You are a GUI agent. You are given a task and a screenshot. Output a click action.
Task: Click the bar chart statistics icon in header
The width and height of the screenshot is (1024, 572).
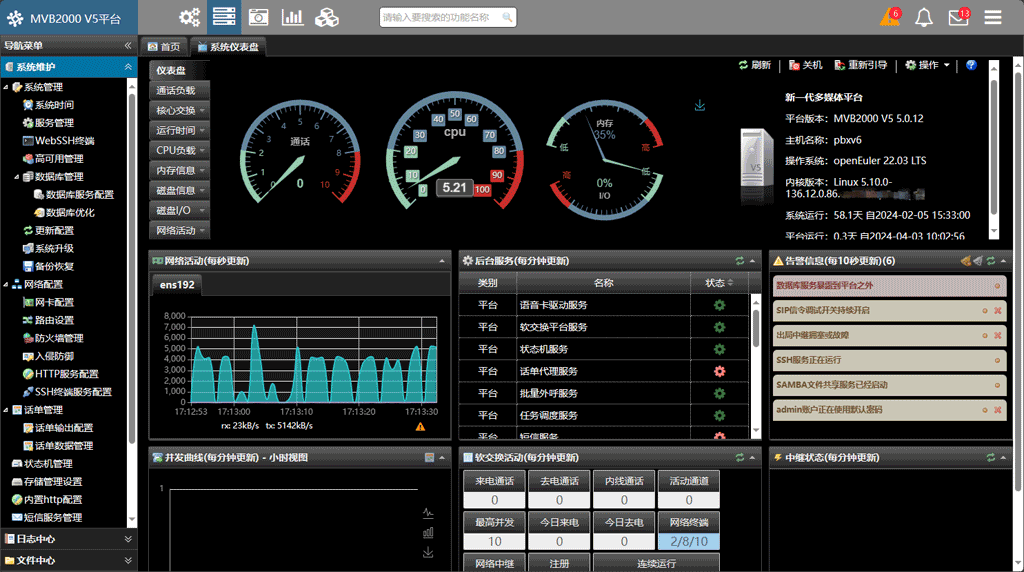pyautogui.click(x=292, y=17)
